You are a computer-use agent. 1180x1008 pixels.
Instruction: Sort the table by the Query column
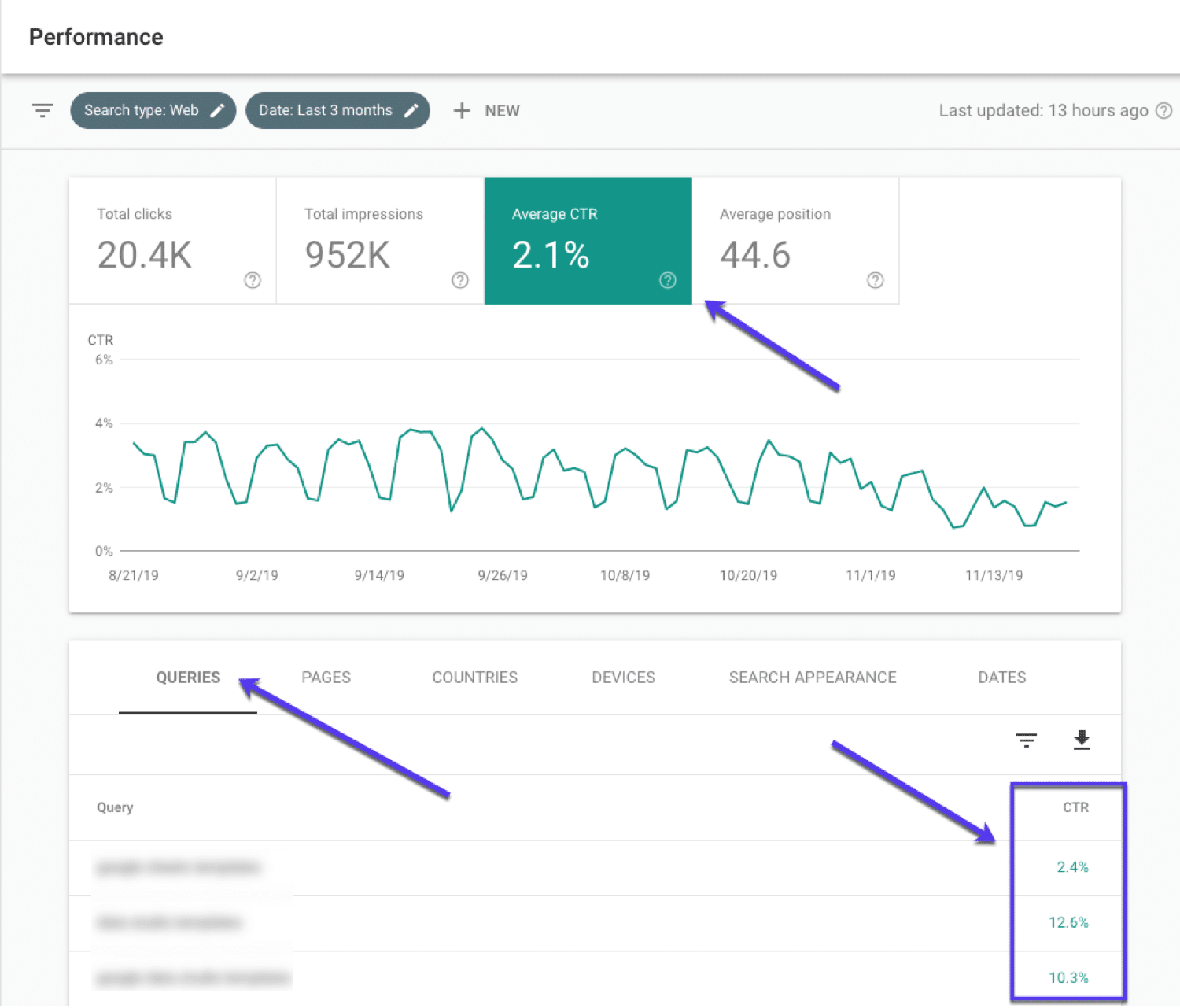(115, 807)
